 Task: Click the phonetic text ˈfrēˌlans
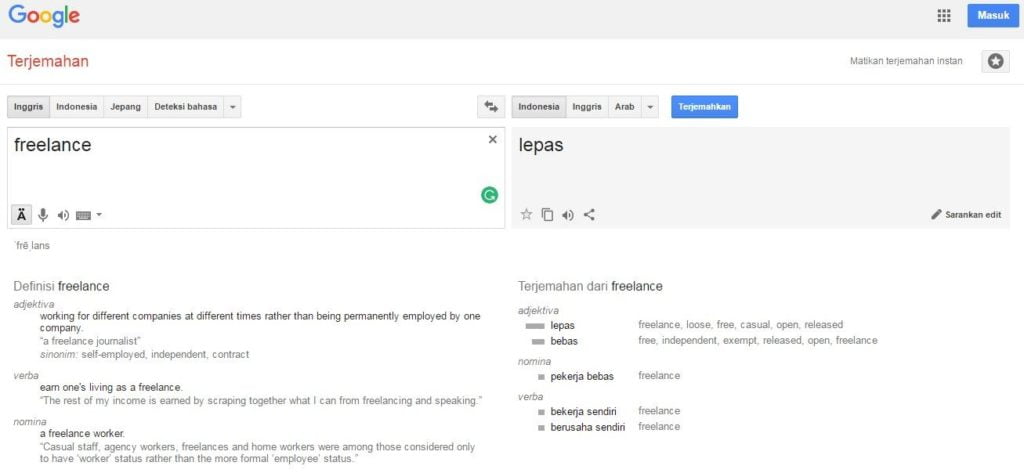click(x=32, y=246)
